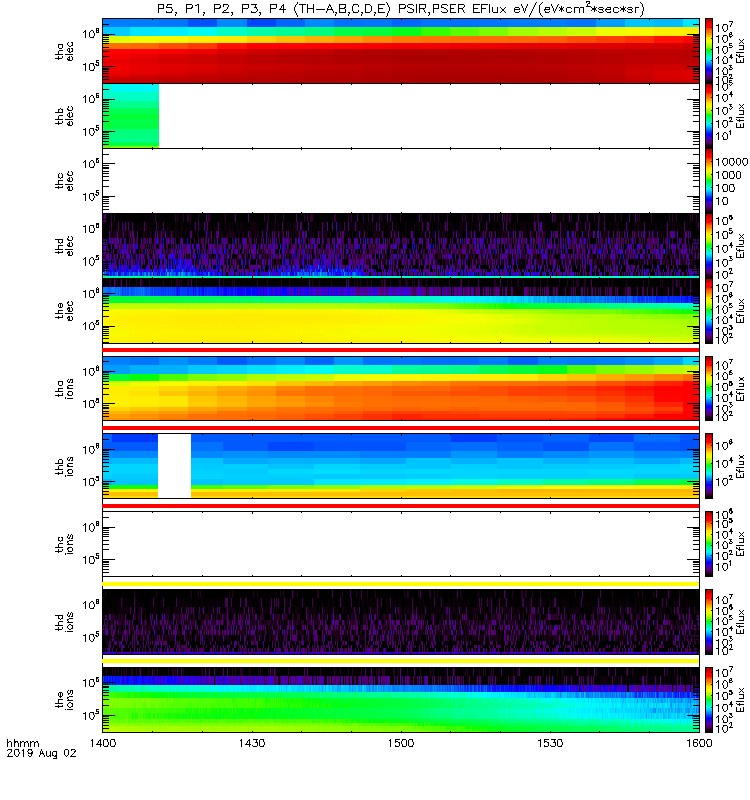The image size is (750, 800).
Task: Select the thb elec panel color bar
Action: coord(709,116)
